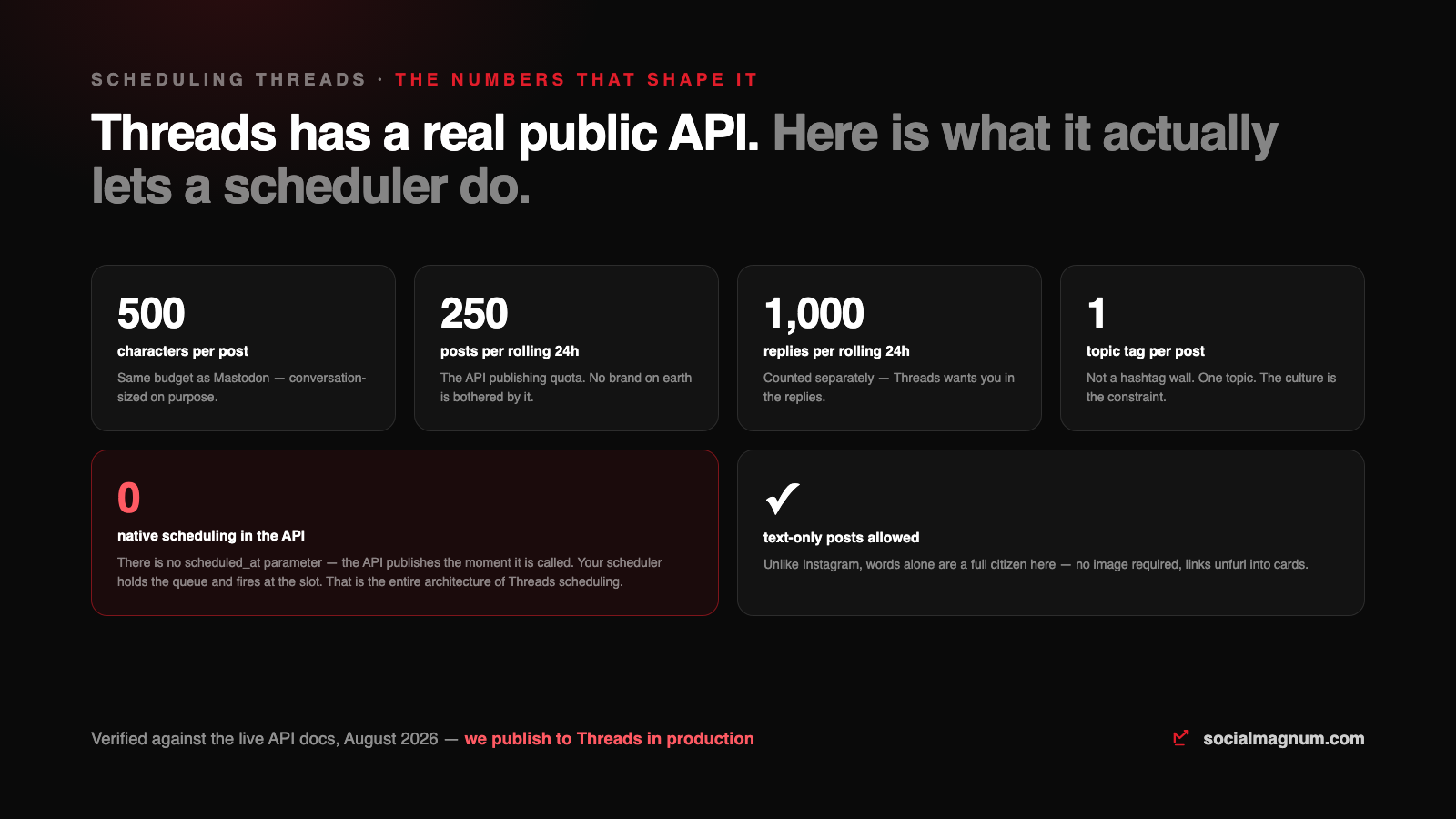Click 'topic tag per post' label
The height and width of the screenshot is (819, 1456).
tap(1146, 351)
